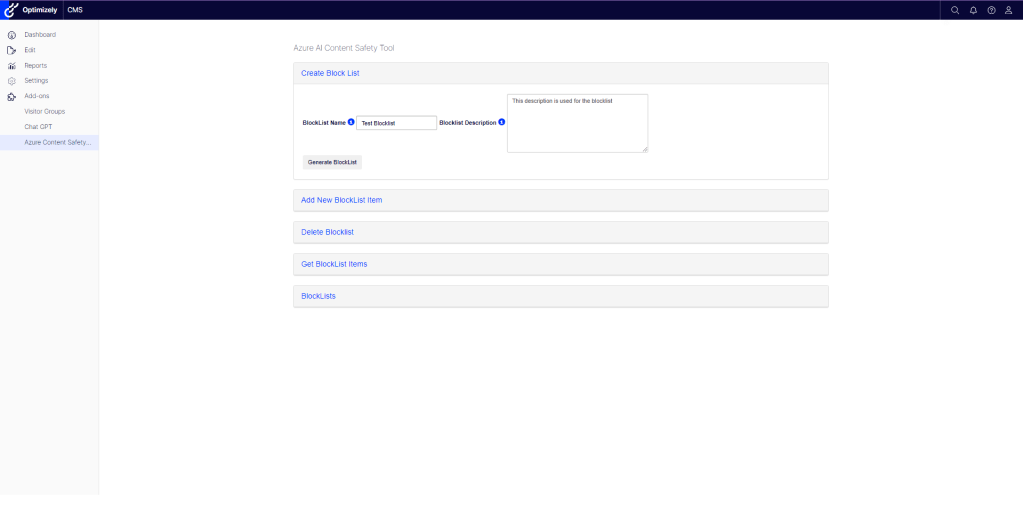Screen dimensions: 1023x514
Task: Open the search icon in top bar
Action: (955, 10)
